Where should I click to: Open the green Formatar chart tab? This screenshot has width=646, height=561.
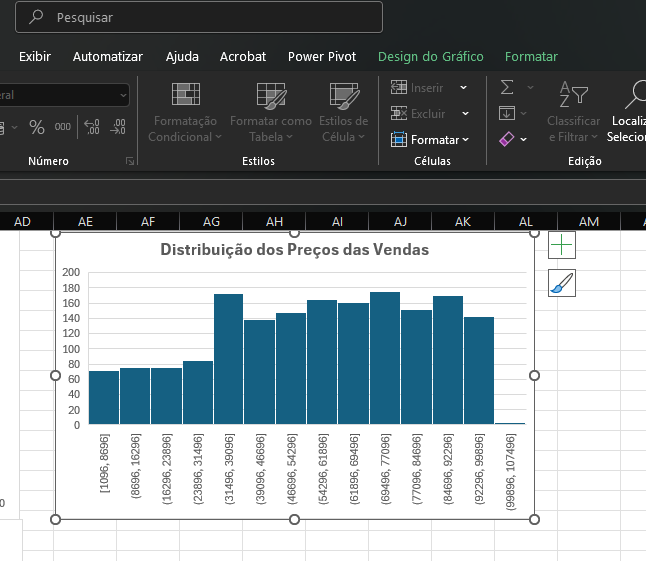point(531,56)
